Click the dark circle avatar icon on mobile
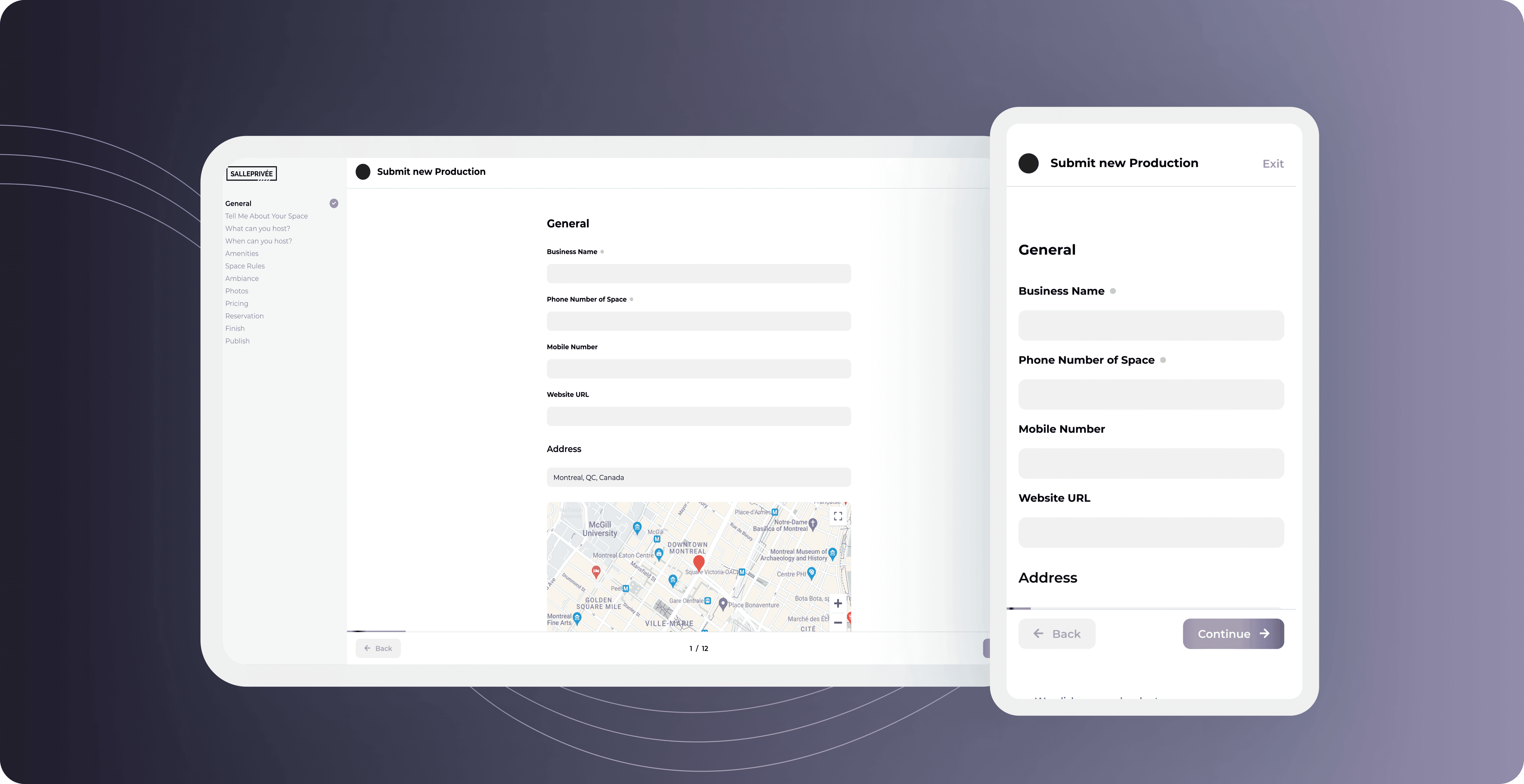This screenshot has width=1524, height=784. pyautogui.click(x=1029, y=162)
